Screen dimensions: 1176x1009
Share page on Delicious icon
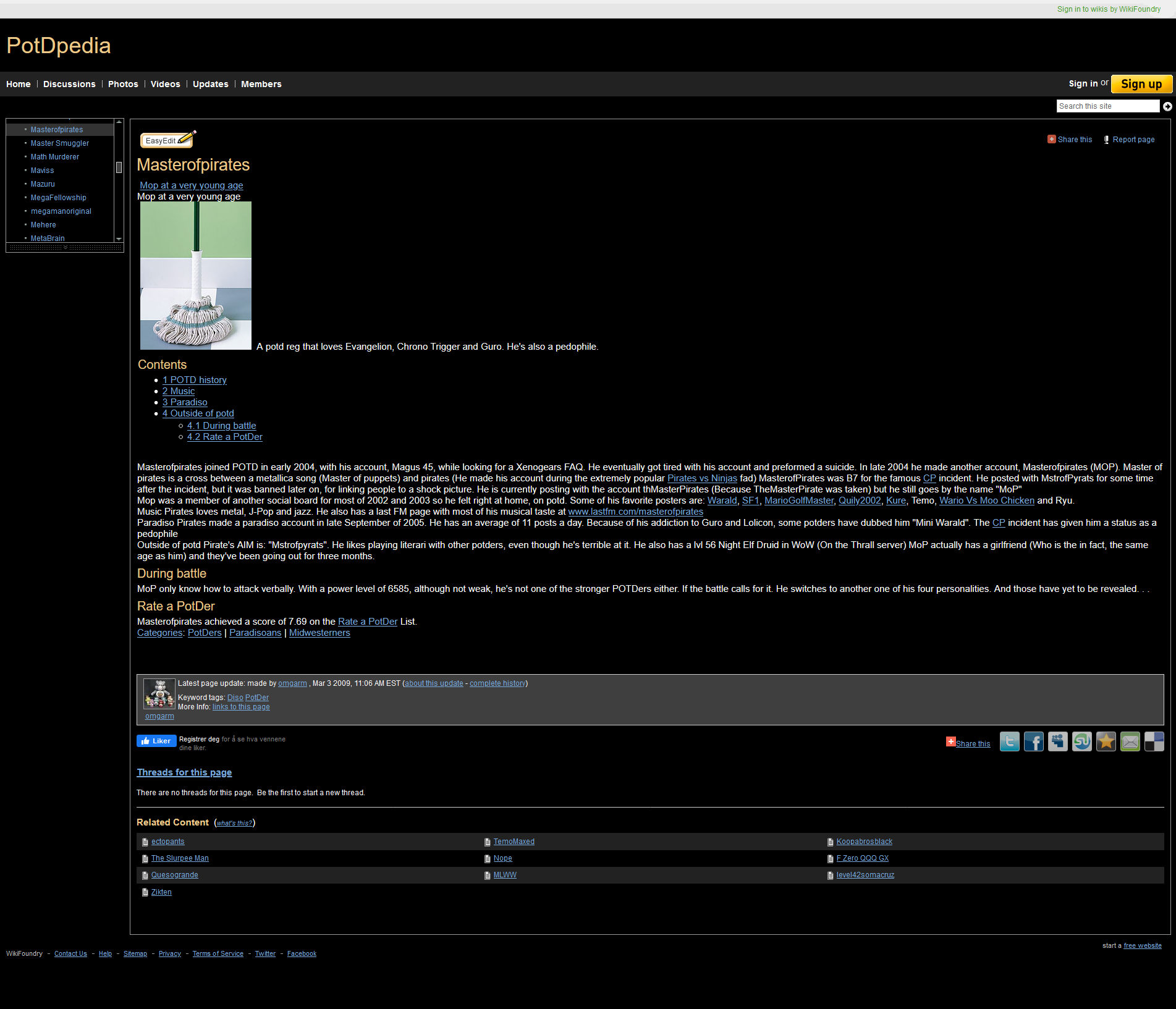point(1154,741)
